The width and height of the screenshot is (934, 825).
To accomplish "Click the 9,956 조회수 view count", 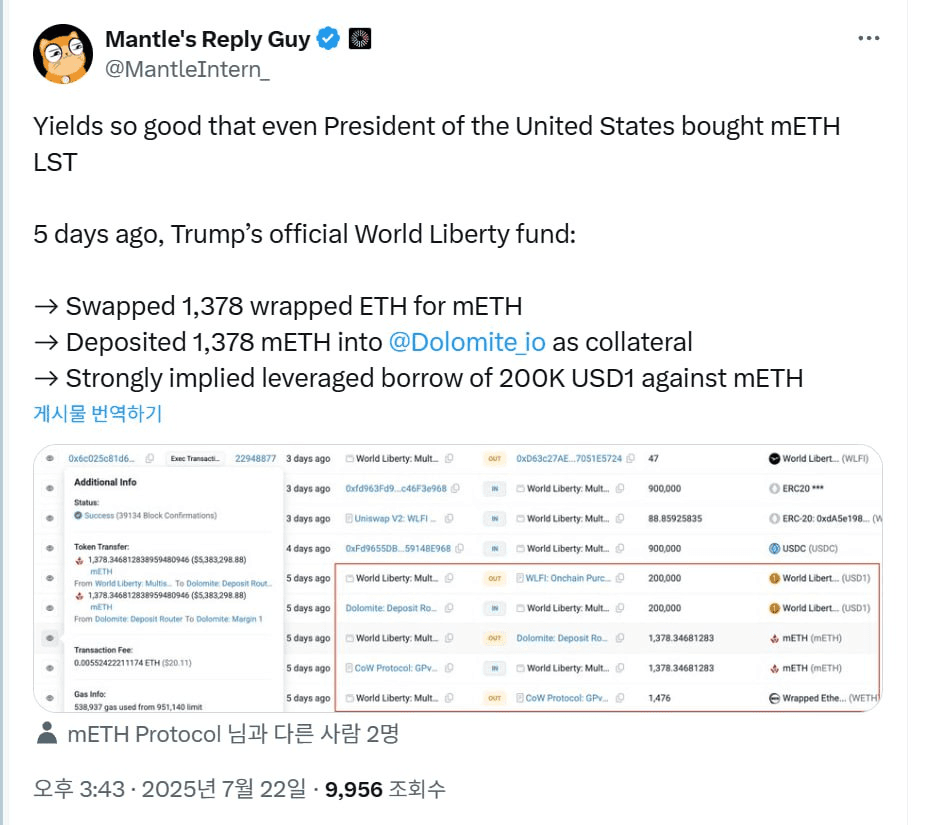I will (385, 789).
